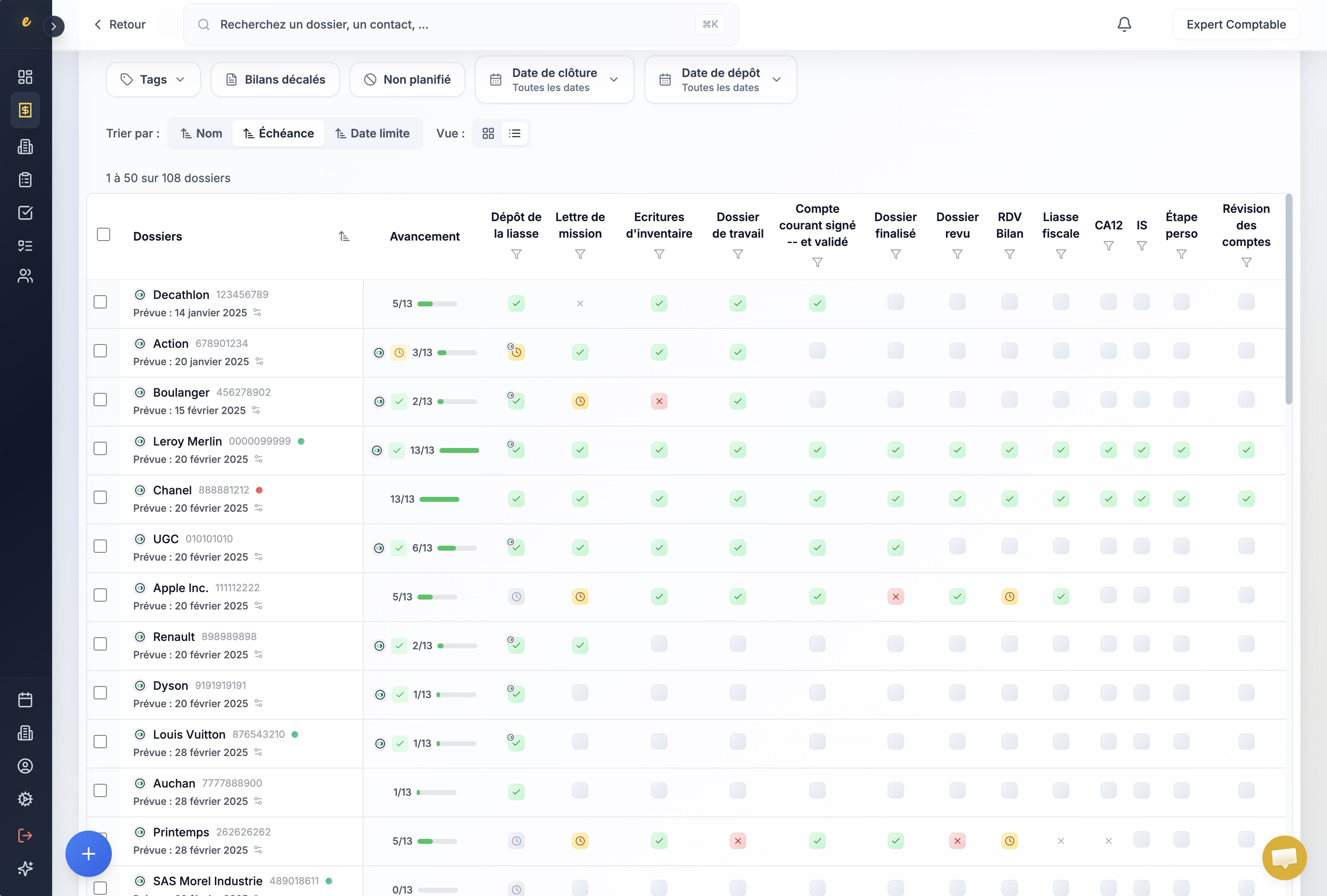1327x896 pixels.
Task: Open the Tags dropdown
Action: coord(153,80)
